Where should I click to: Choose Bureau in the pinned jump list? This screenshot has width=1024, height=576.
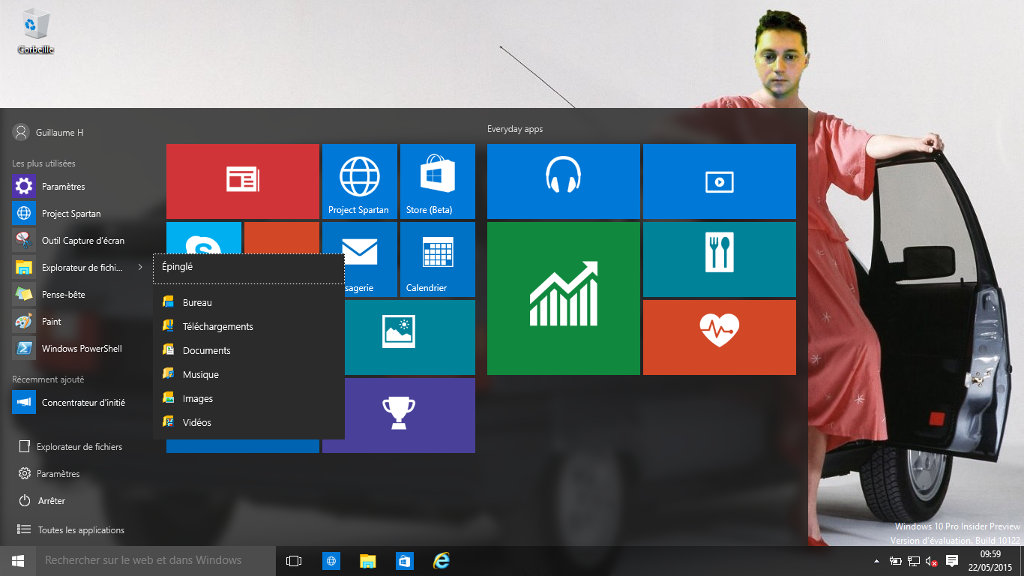(x=249, y=302)
